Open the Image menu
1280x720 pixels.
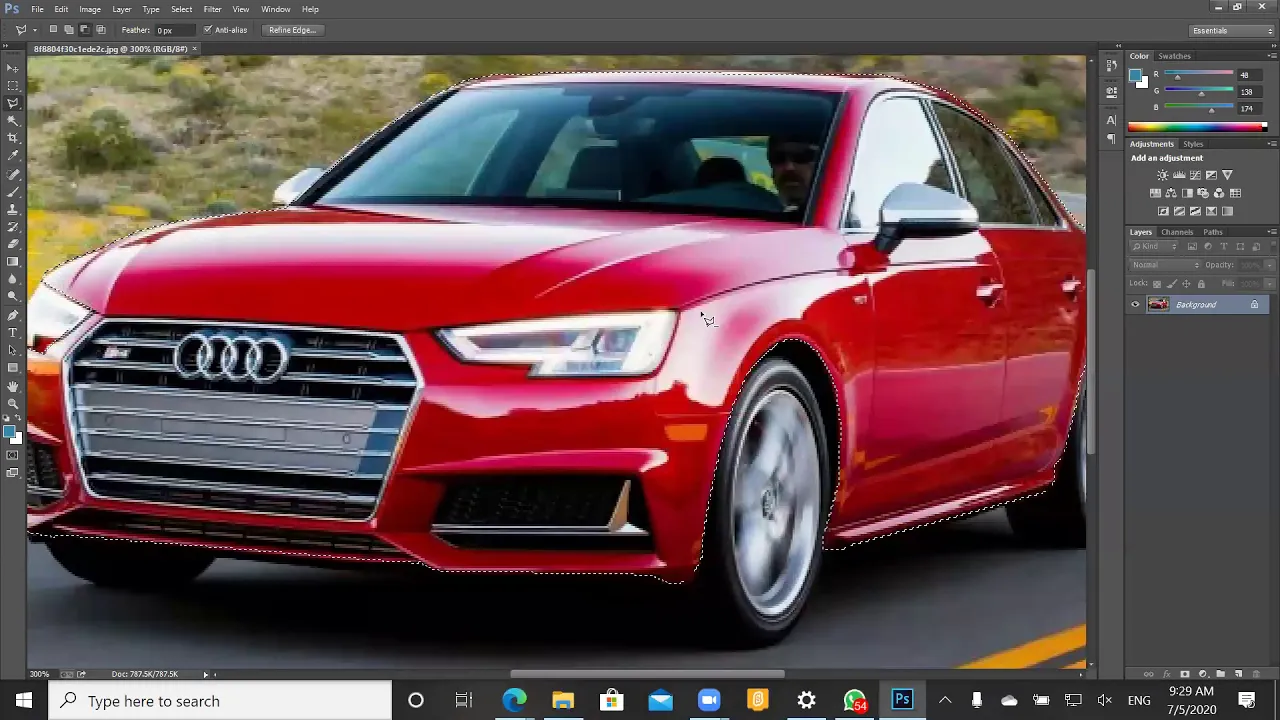click(90, 9)
